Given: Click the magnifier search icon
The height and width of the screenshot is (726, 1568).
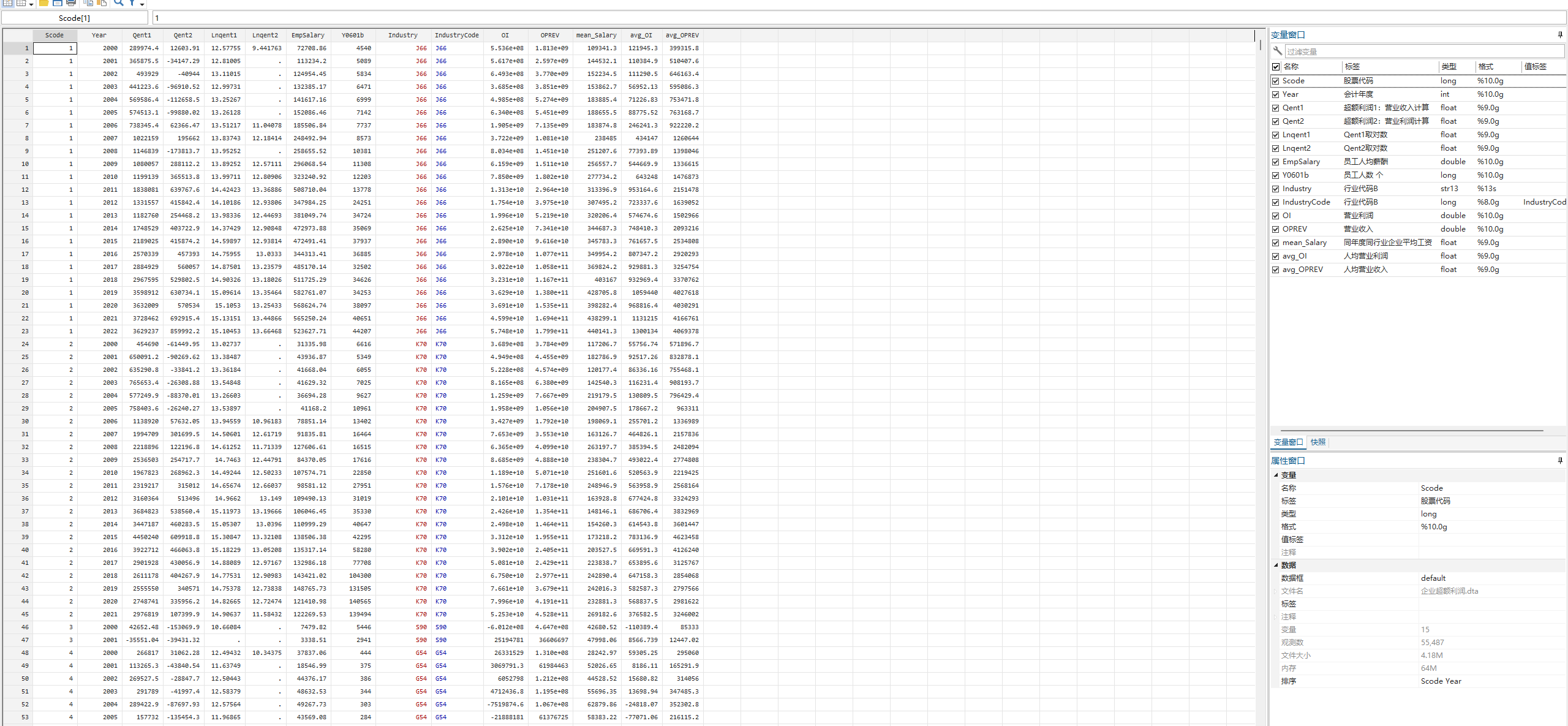Looking at the screenshot, I should [119, 3].
